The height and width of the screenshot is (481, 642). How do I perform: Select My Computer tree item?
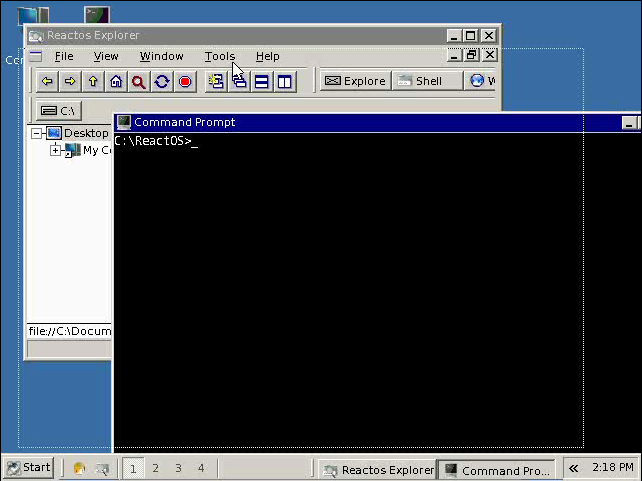[x=97, y=150]
